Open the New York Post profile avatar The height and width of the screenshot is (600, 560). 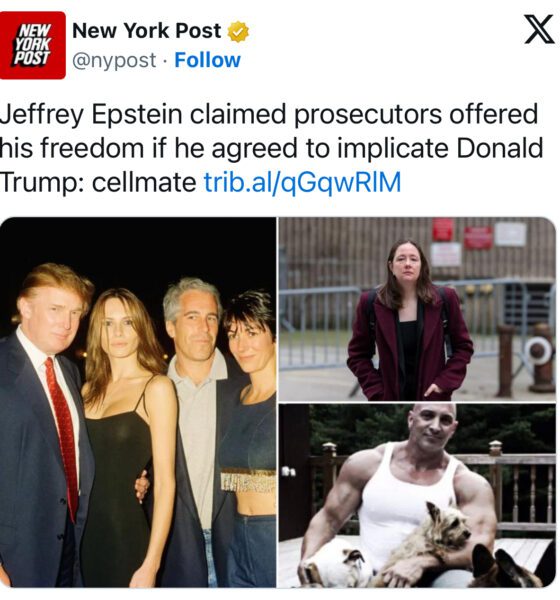coord(33,45)
